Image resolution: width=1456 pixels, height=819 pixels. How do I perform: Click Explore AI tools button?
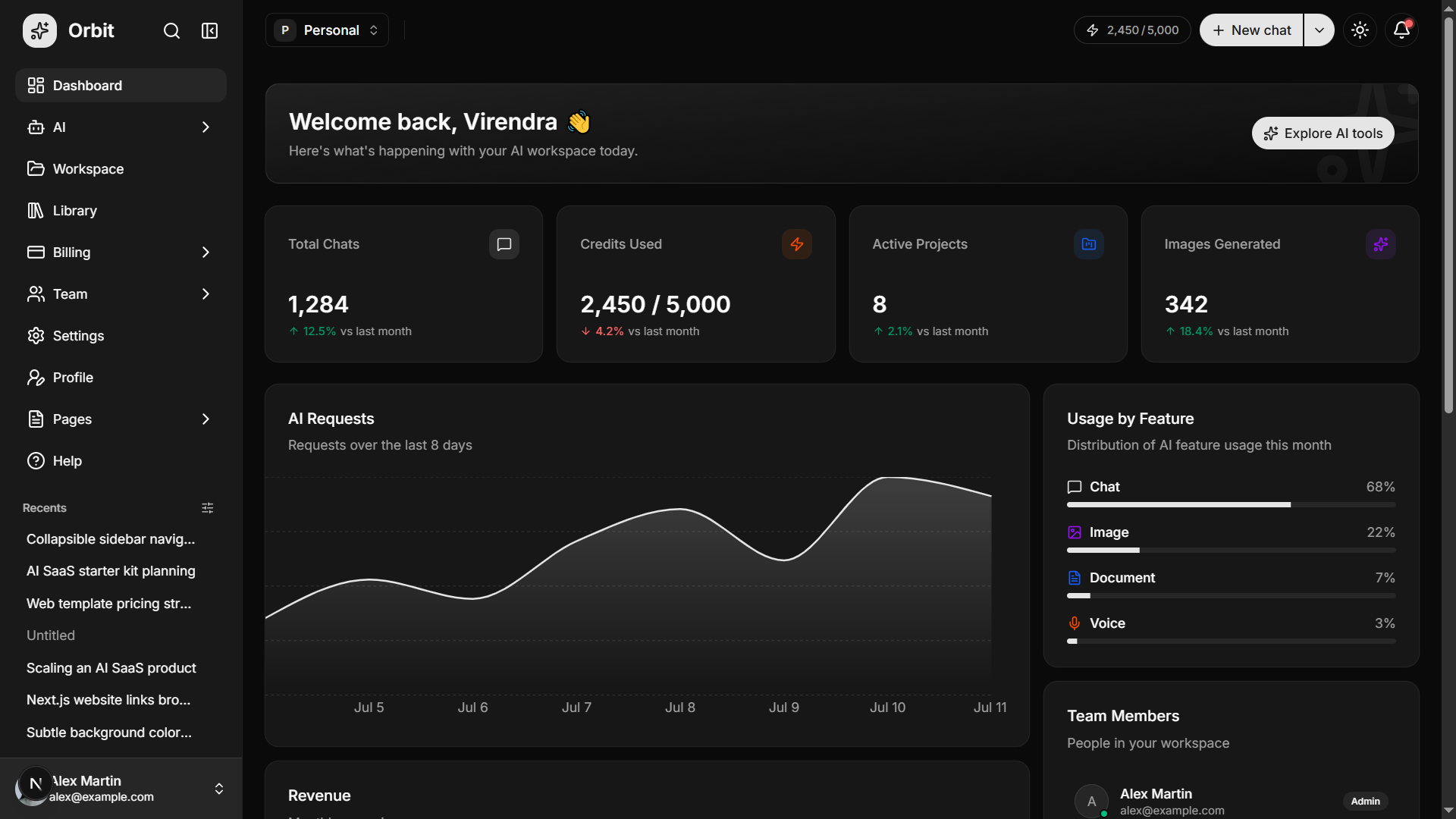pyautogui.click(x=1323, y=133)
